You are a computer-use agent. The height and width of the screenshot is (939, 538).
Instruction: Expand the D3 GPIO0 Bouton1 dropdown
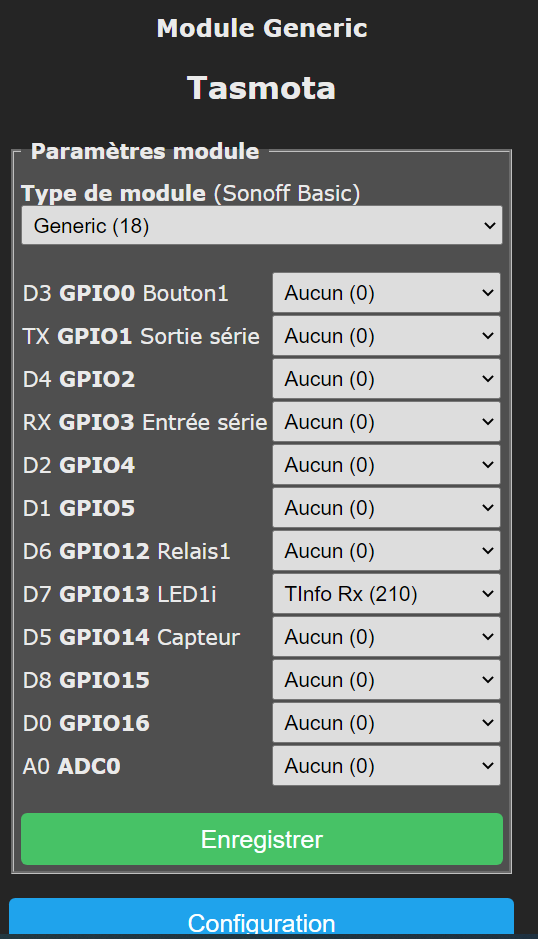(x=386, y=293)
